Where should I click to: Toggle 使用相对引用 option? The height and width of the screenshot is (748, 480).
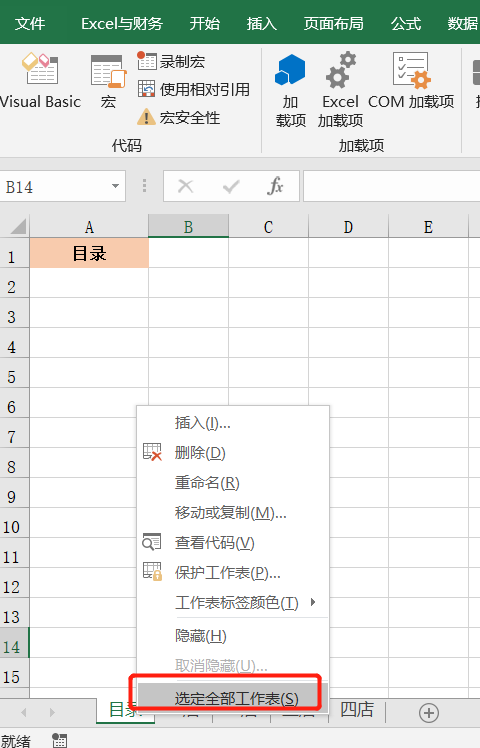pyautogui.click(x=194, y=89)
